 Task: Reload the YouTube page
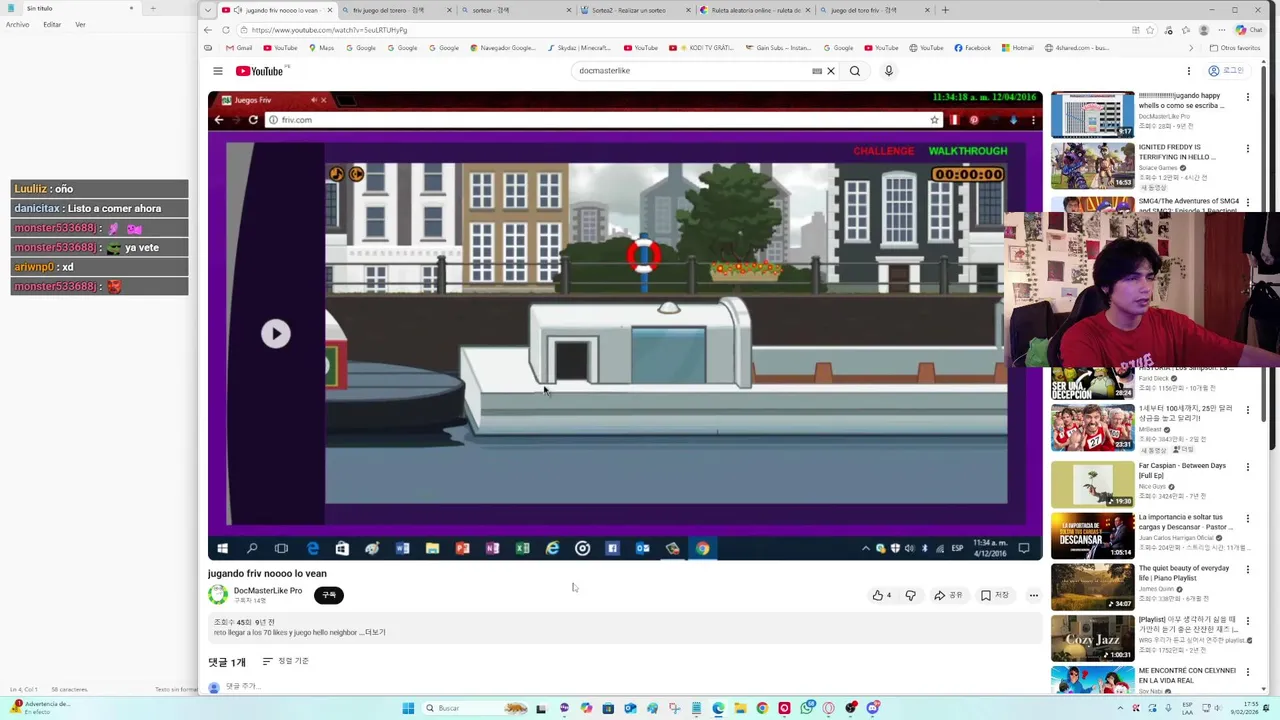(x=226, y=30)
